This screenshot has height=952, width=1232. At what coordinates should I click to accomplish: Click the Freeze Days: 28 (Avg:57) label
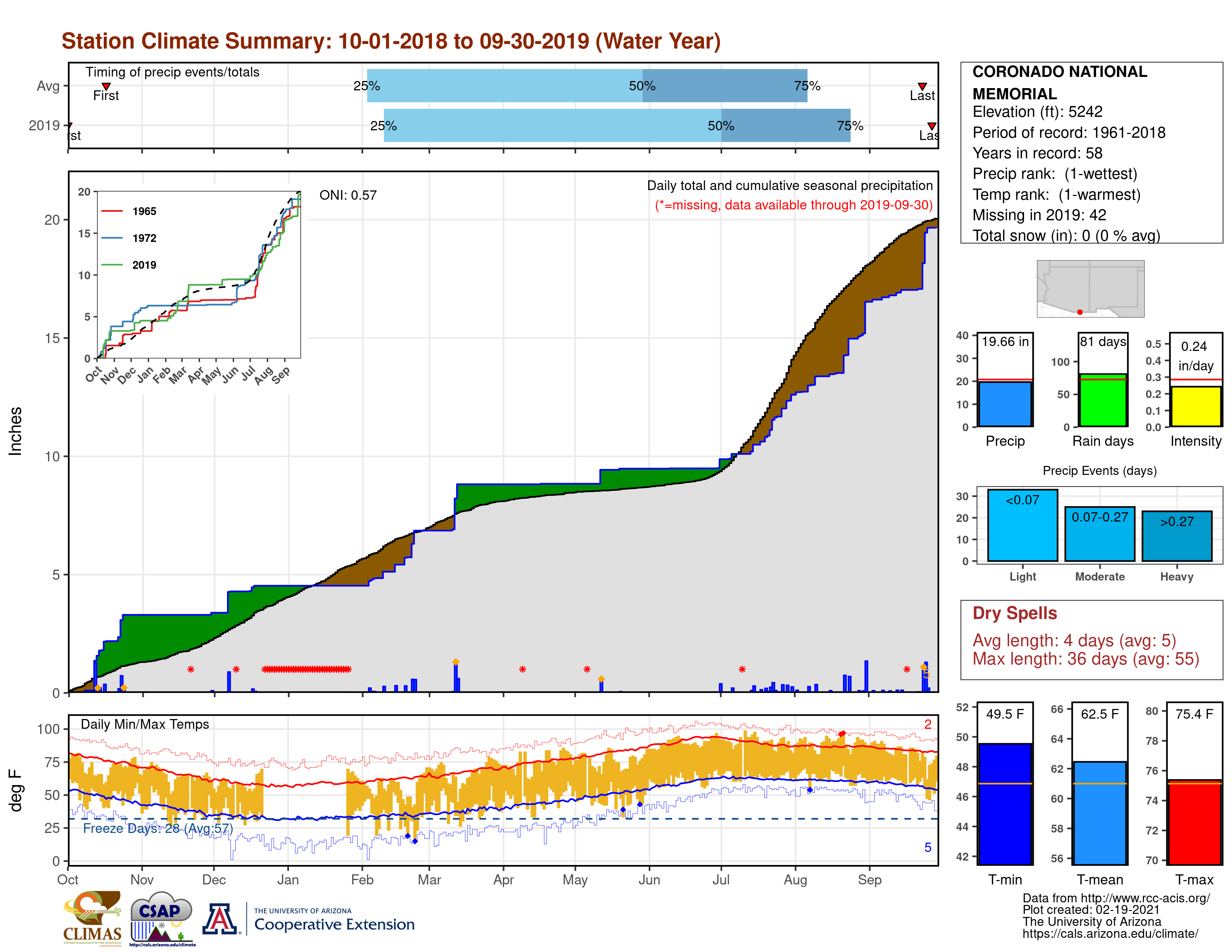tap(158, 828)
